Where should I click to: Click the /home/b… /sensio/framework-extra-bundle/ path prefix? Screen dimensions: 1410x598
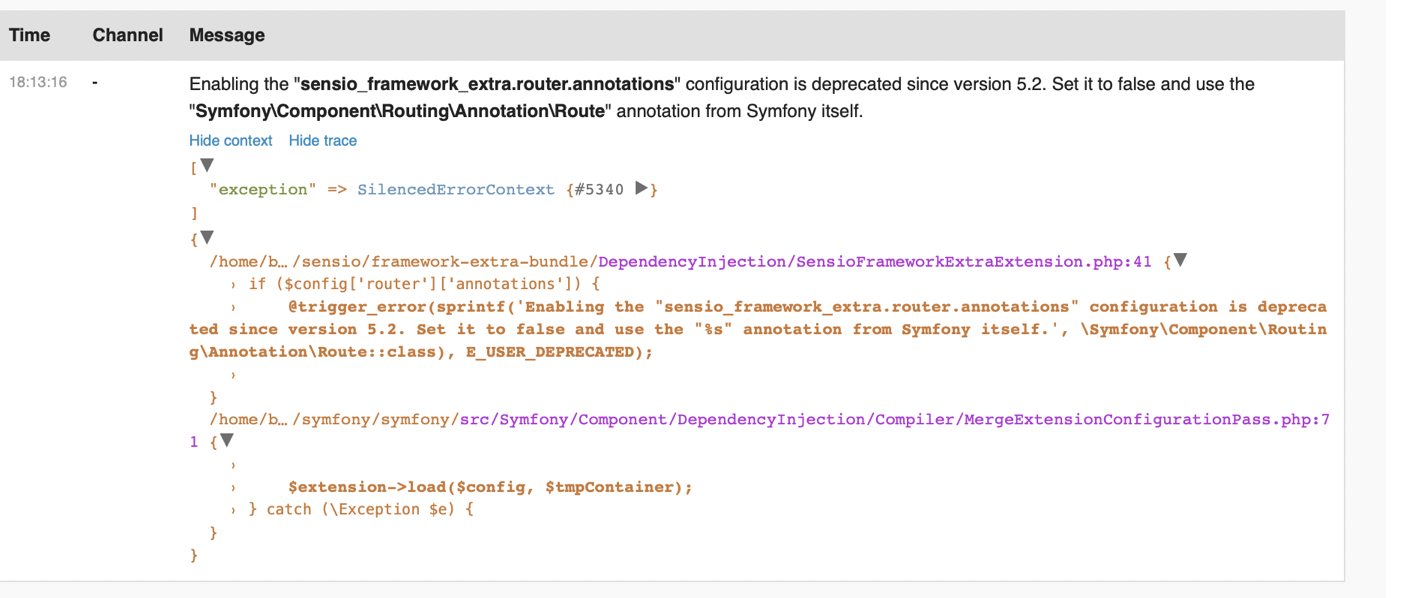(403, 262)
